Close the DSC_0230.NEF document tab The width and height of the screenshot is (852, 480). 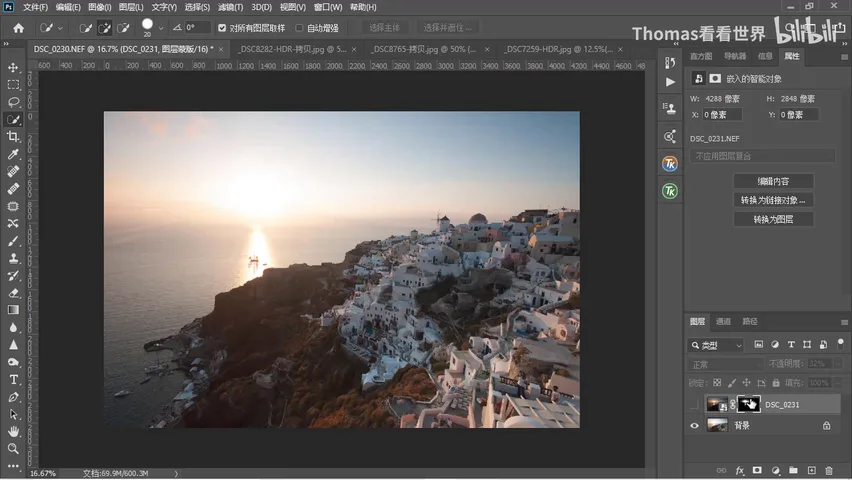tap(221, 49)
